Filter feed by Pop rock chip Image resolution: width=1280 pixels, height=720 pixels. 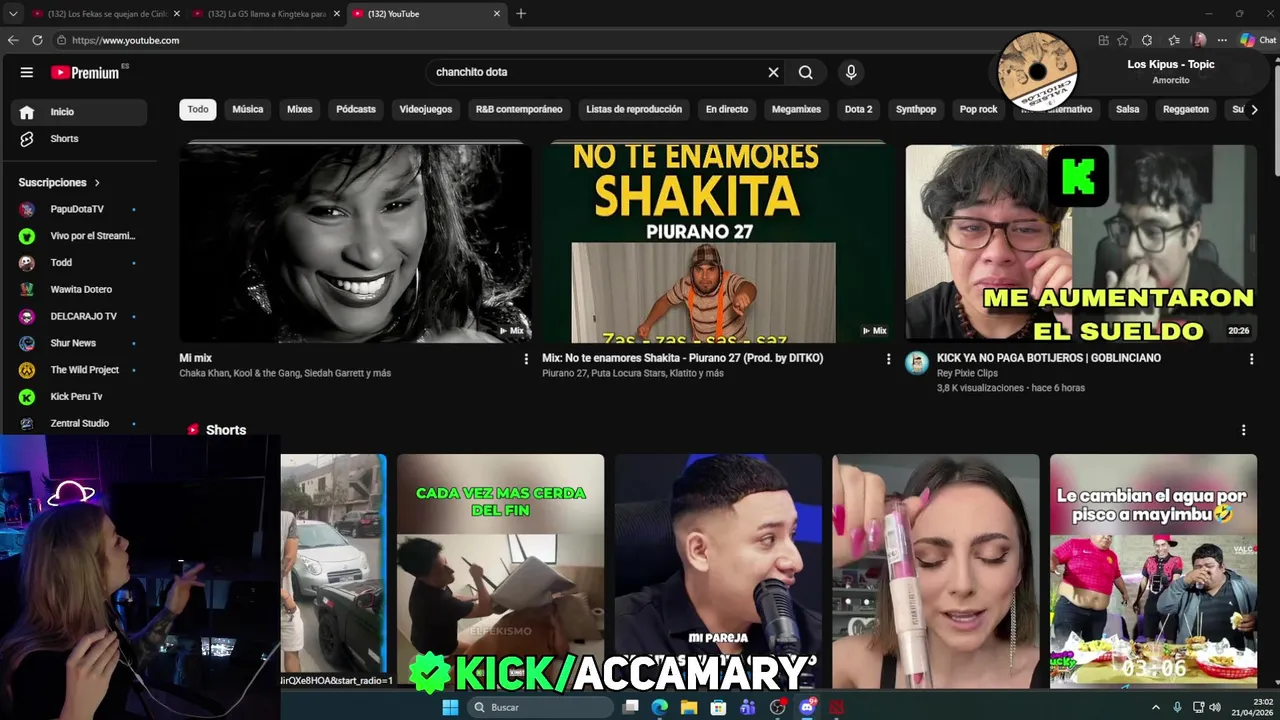click(979, 109)
